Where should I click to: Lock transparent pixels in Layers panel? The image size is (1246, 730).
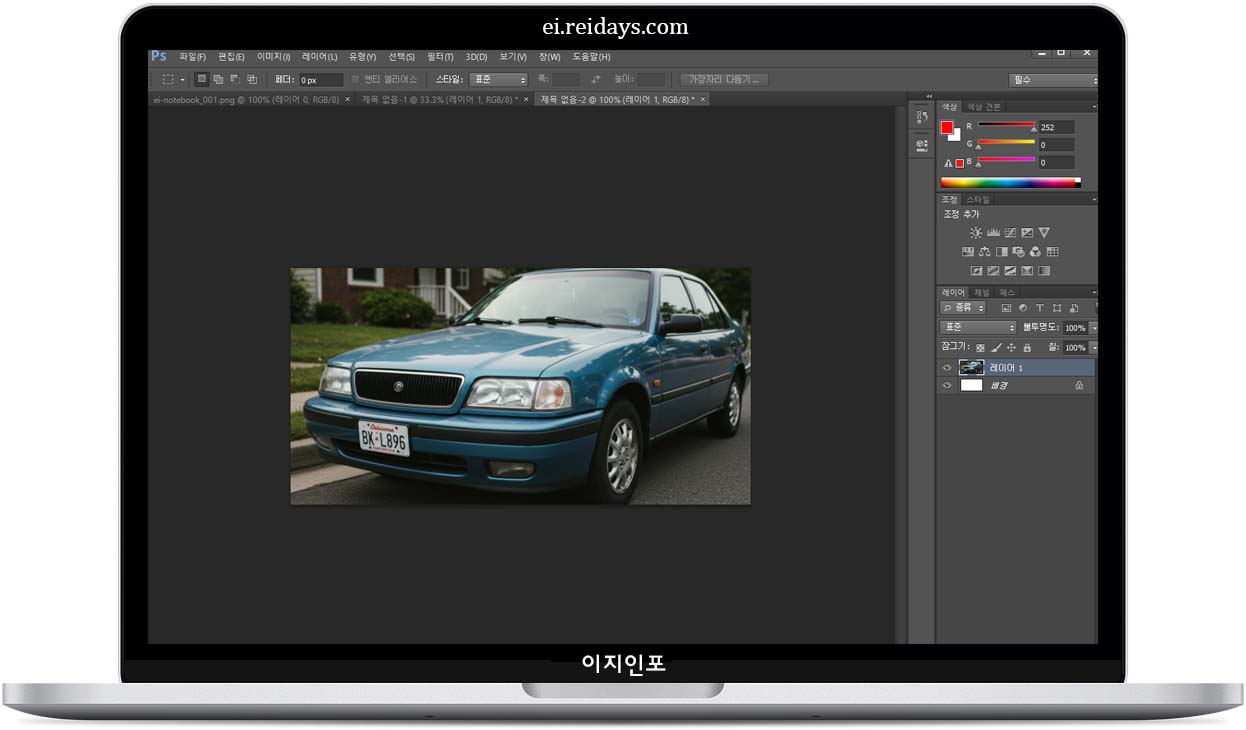pos(980,348)
